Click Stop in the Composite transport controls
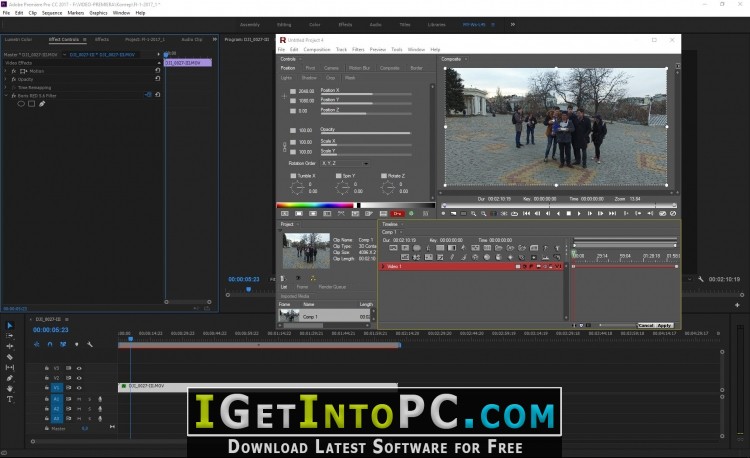Image resolution: width=750 pixels, height=458 pixels. pos(569,214)
